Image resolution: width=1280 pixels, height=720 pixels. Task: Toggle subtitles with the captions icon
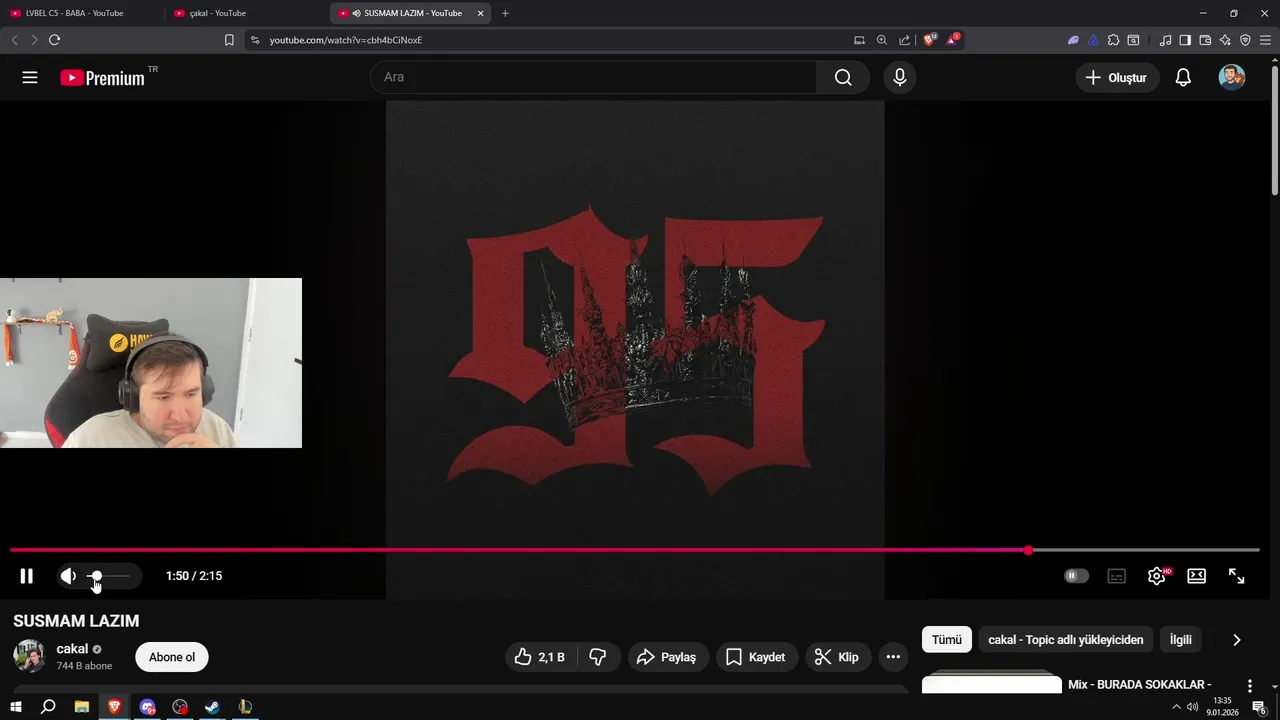1116,576
